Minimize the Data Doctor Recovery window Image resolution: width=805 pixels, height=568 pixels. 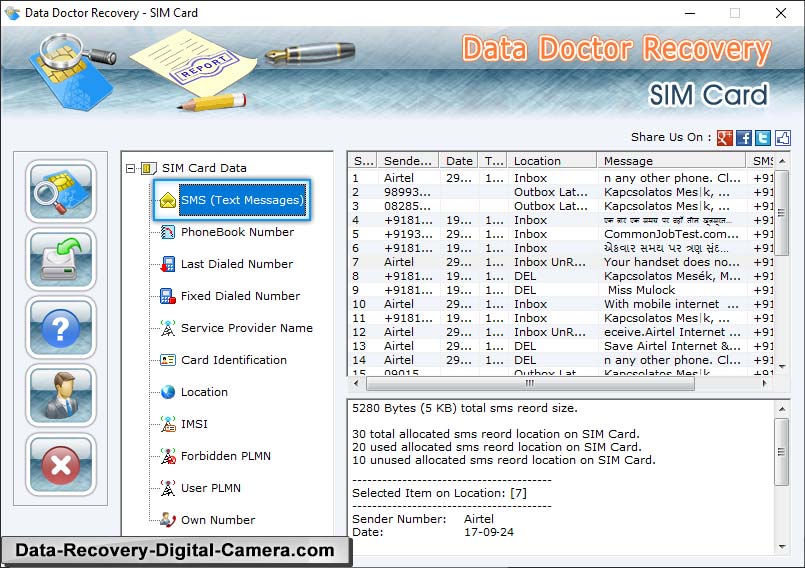690,13
